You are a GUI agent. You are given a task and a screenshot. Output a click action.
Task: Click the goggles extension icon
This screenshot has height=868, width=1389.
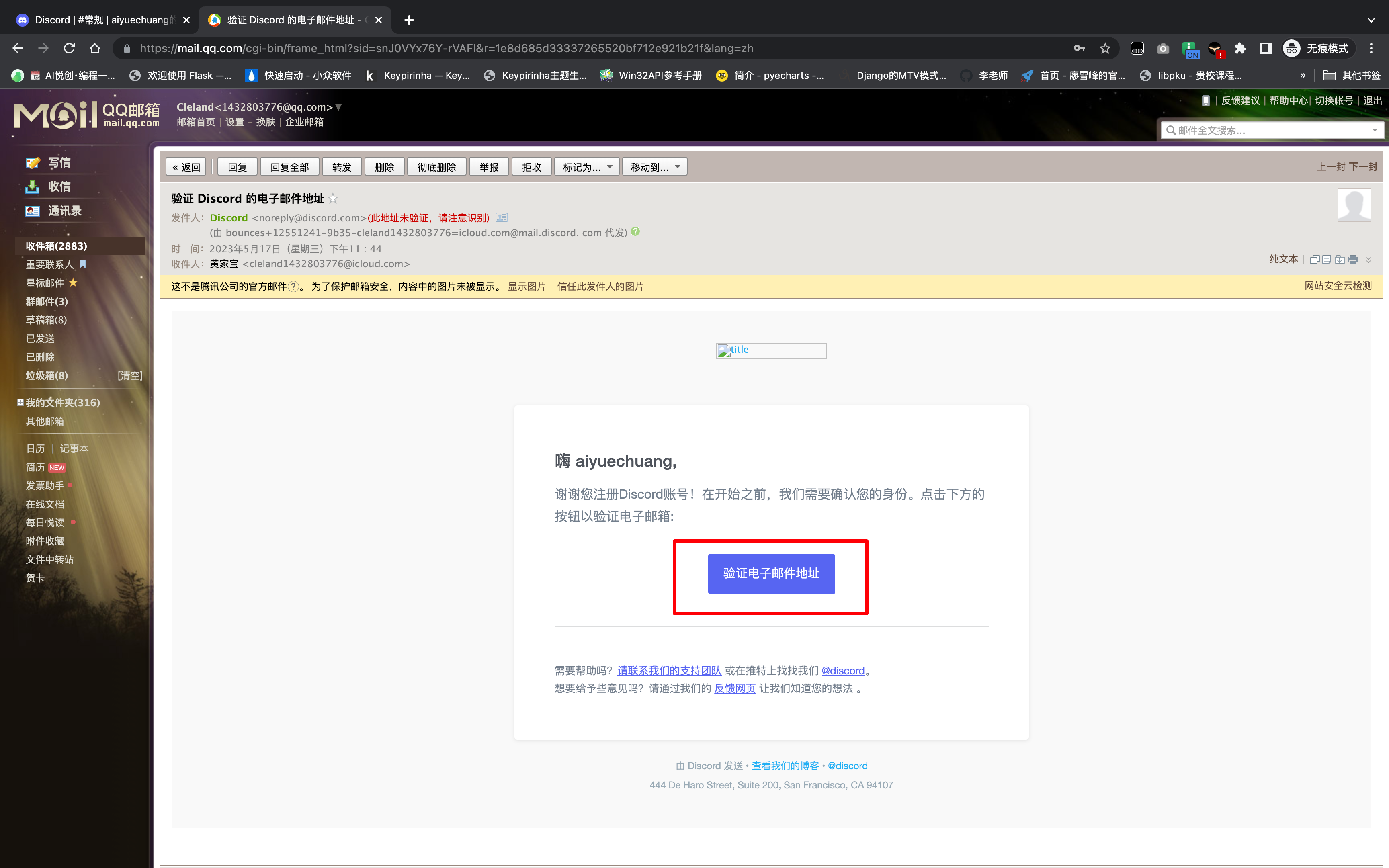[1137, 48]
